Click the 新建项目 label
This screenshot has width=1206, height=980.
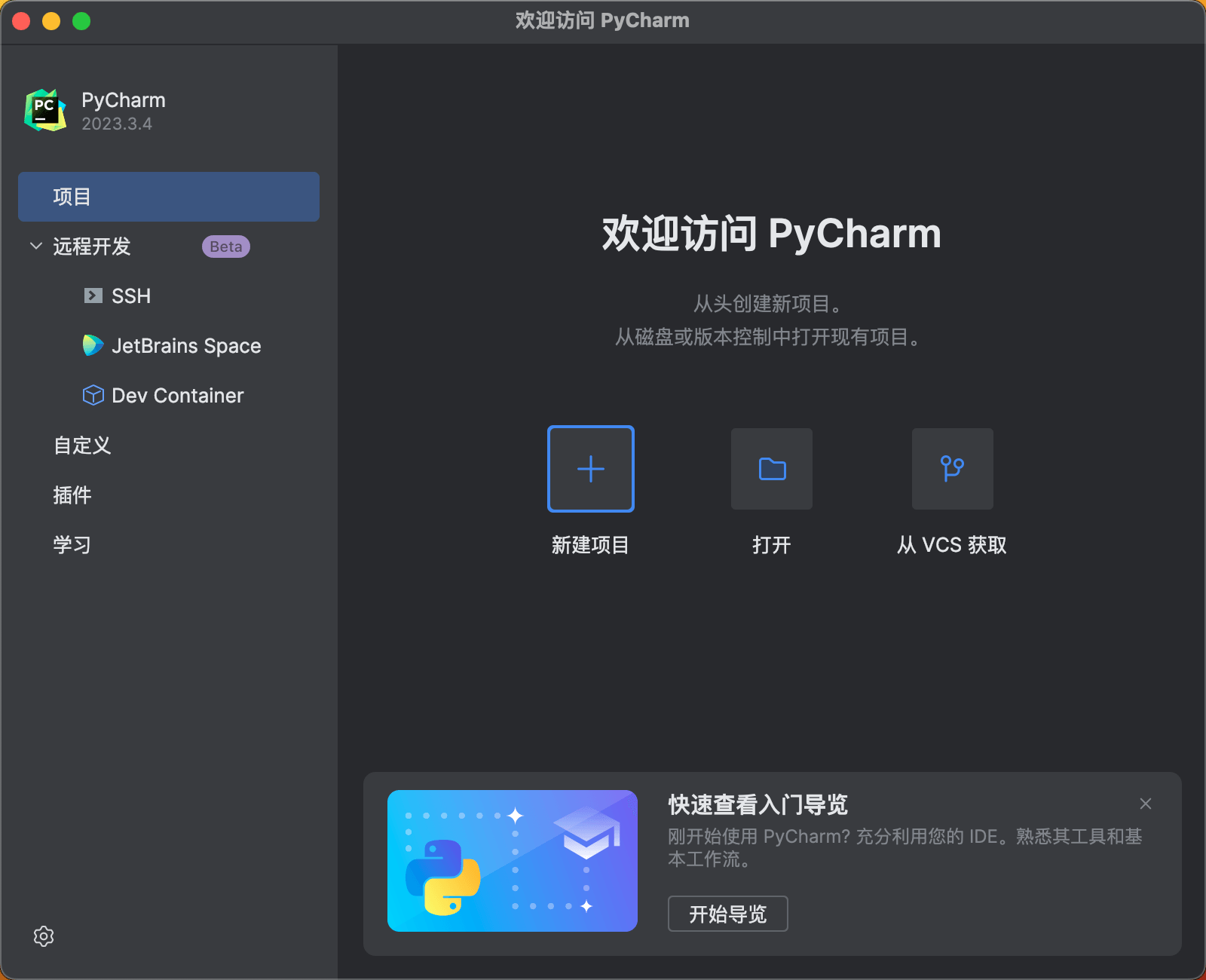coord(590,545)
